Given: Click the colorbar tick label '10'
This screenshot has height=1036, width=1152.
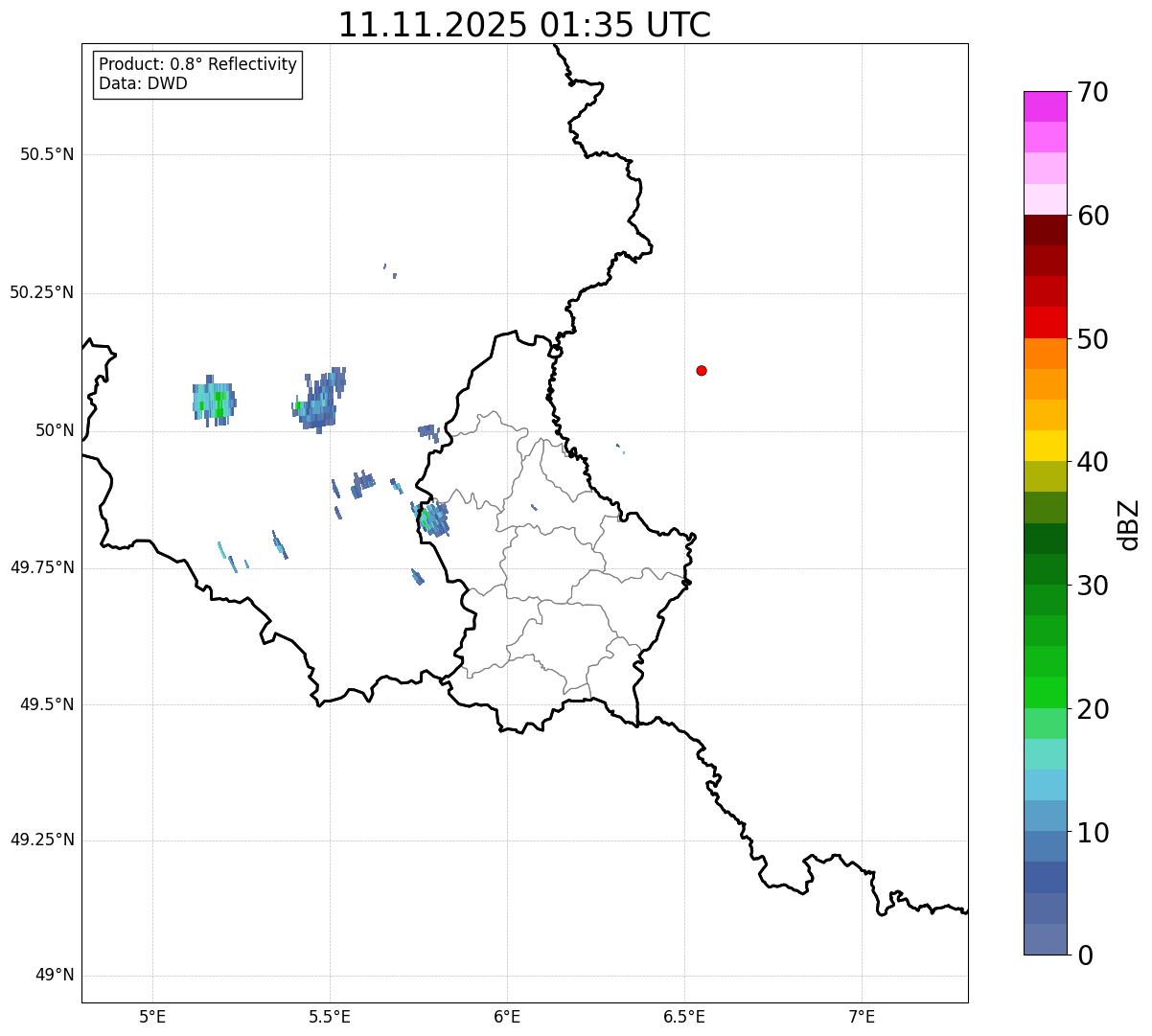Looking at the screenshot, I should 1094,833.
